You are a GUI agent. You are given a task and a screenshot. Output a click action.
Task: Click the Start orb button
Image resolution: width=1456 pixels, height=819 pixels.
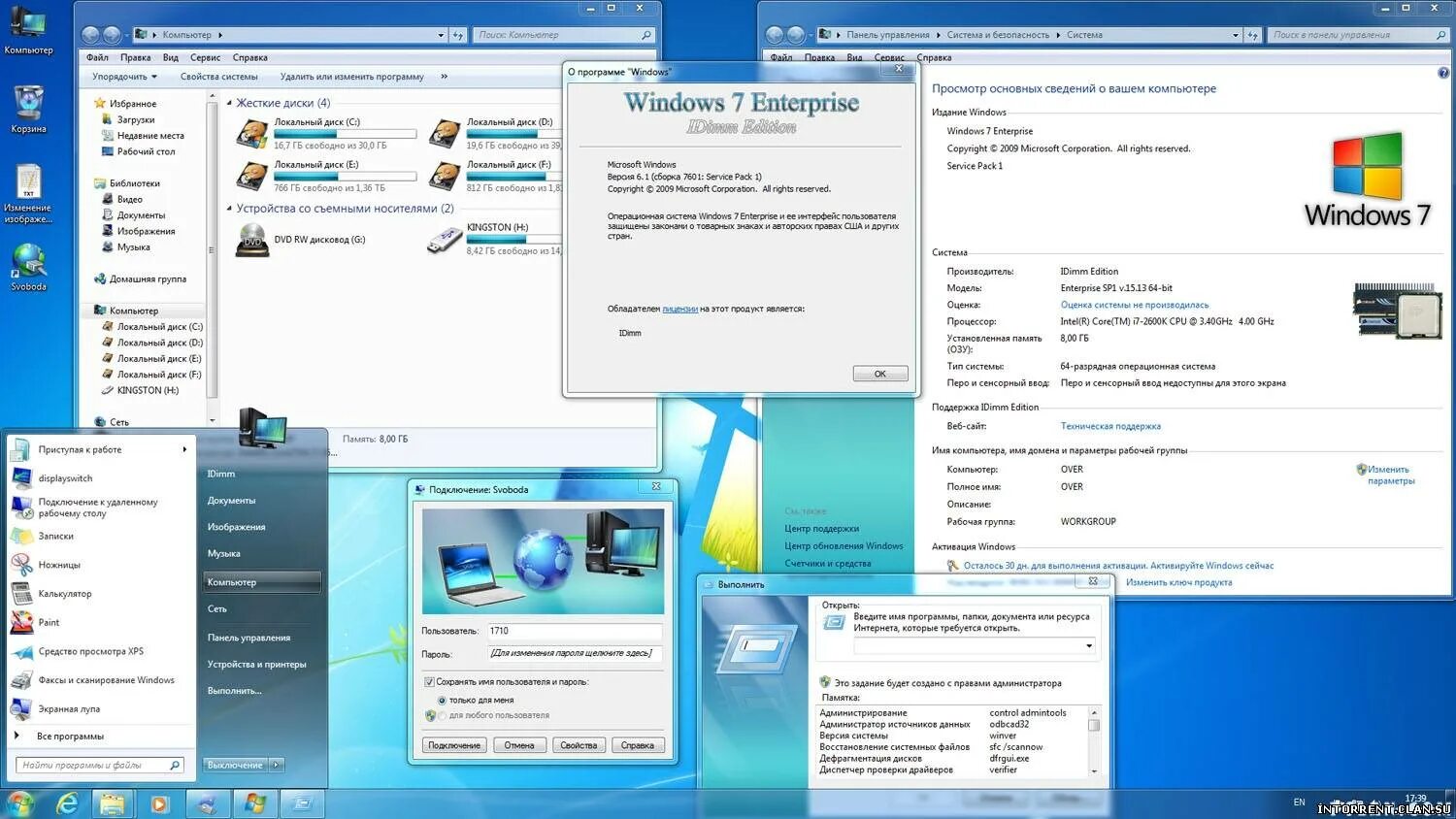pyautogui.click(x=20, y=803)
